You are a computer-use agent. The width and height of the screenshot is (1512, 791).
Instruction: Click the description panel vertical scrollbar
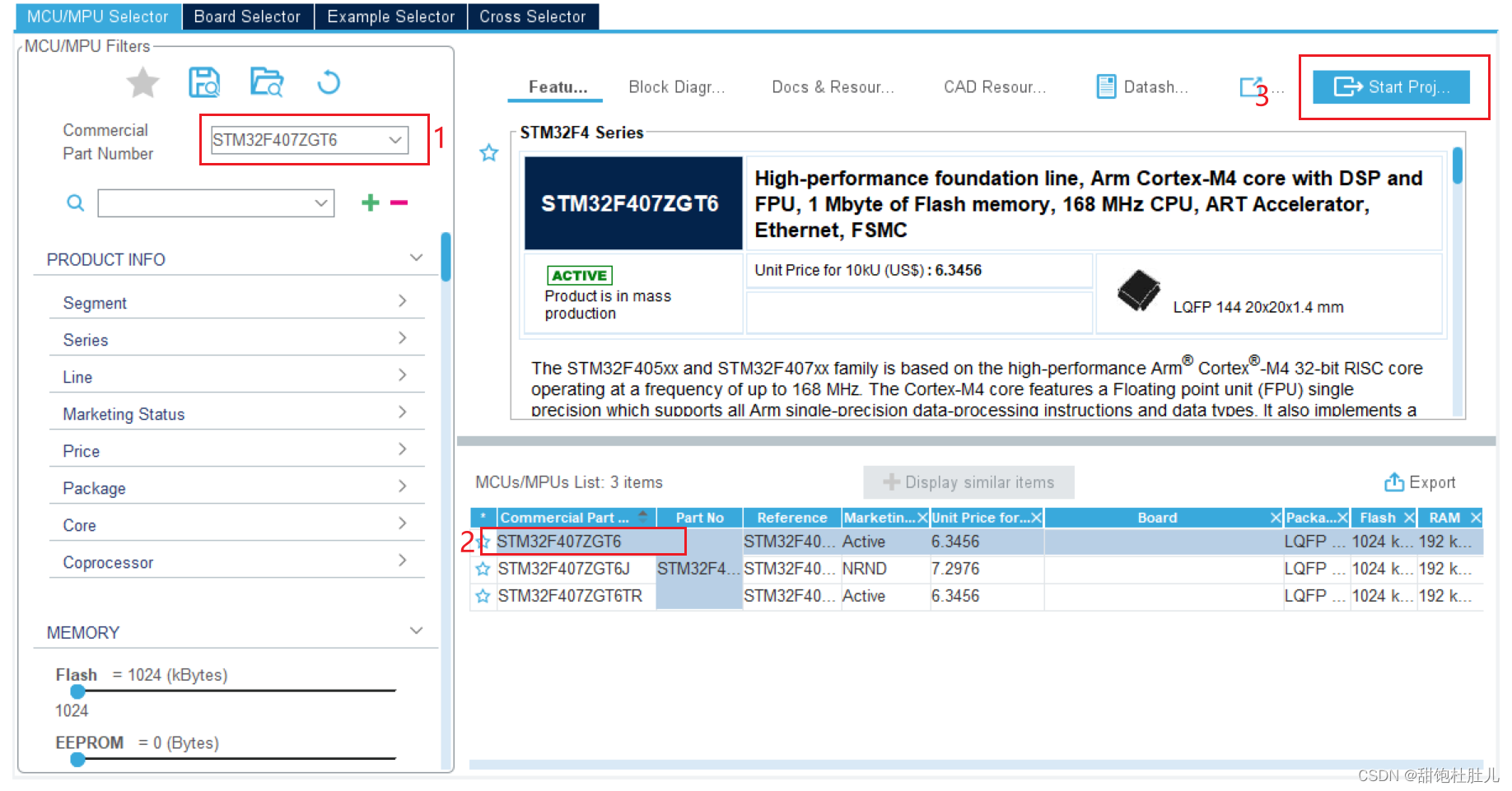click(x=1458, y=165)
